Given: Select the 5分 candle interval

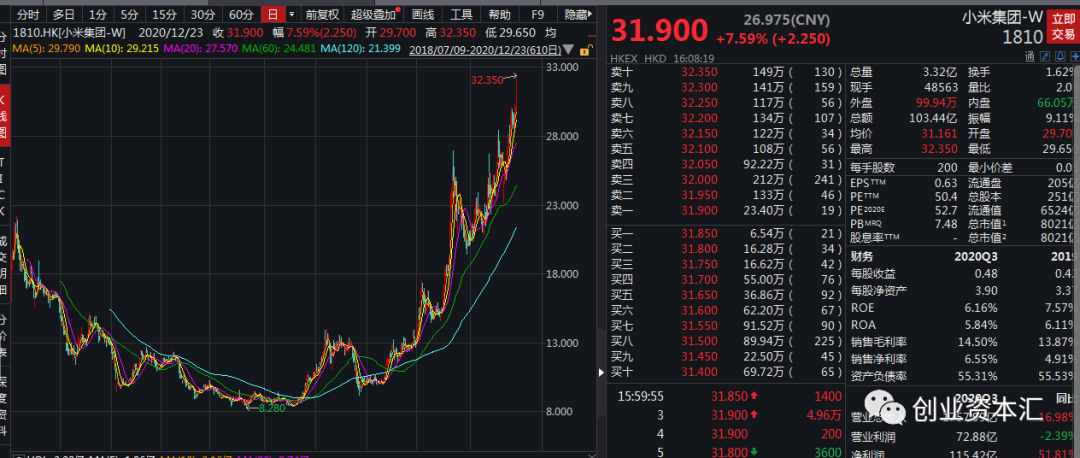Looking at the screenshot, I should click(x=129, y=14).
